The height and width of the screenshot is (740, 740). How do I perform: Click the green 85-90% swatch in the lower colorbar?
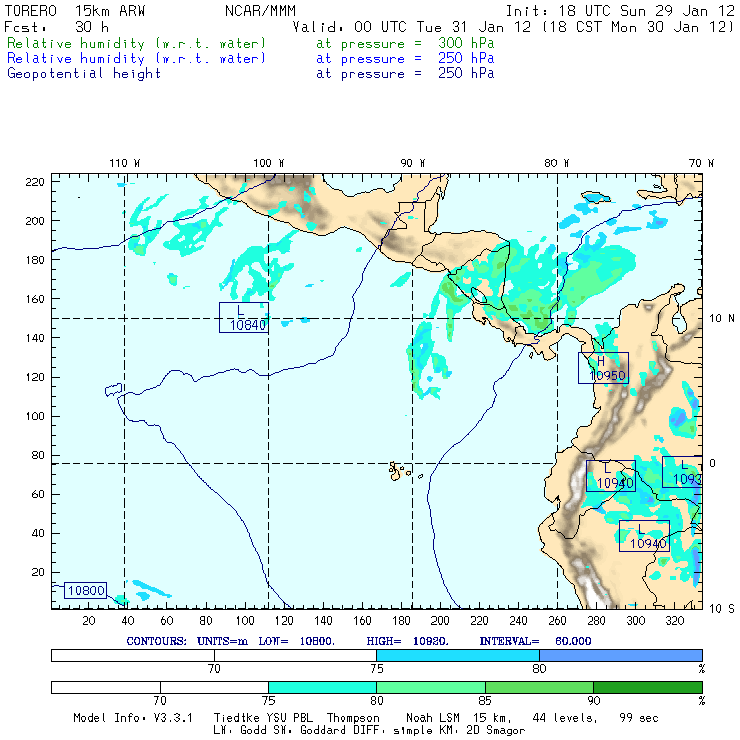(x=539, y=687)
